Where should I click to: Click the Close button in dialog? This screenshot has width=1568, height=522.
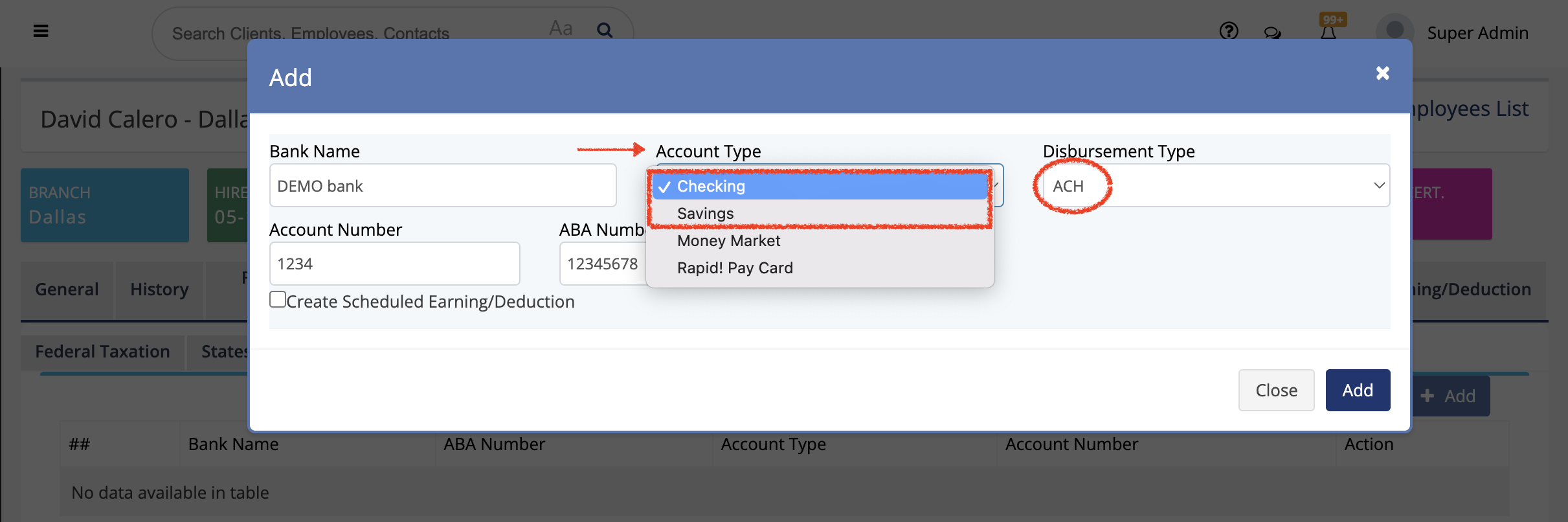pos(1276,391)
